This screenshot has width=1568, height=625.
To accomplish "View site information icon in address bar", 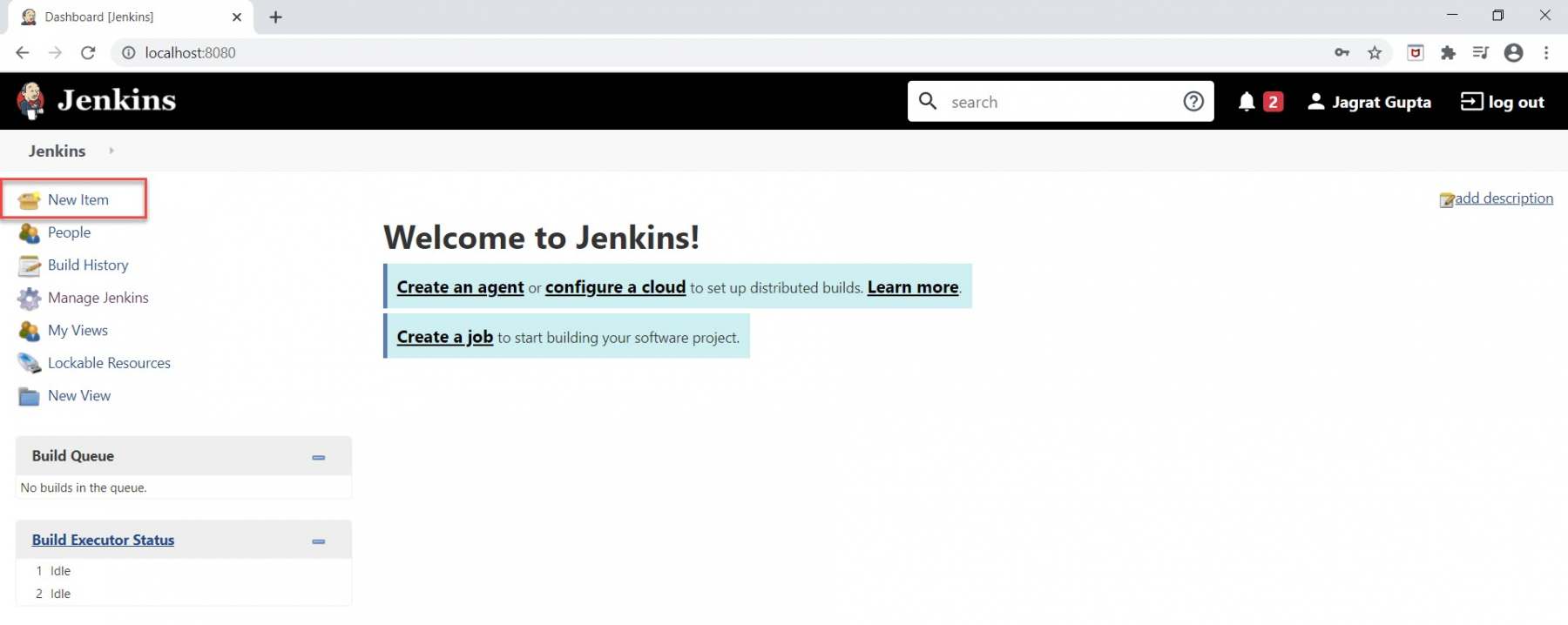I will point(128,53).
